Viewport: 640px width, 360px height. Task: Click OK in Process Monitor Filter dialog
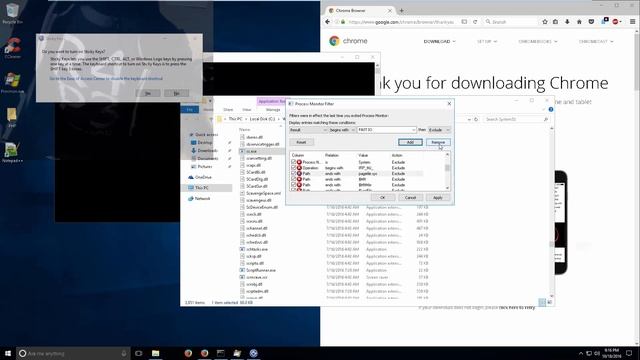point(382,198)
